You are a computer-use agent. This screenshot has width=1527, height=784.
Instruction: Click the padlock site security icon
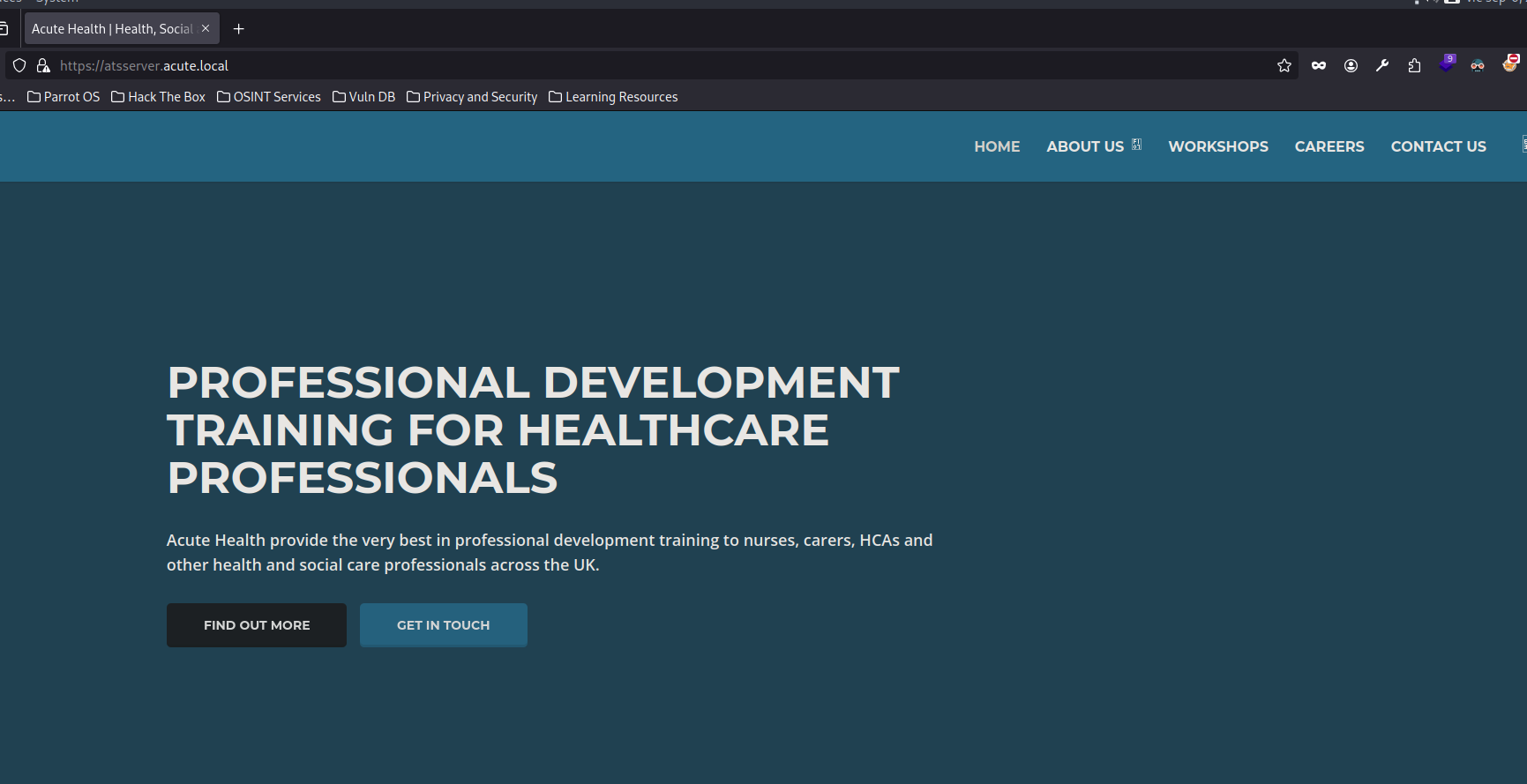pyautogui.click(x=43, y=65)
